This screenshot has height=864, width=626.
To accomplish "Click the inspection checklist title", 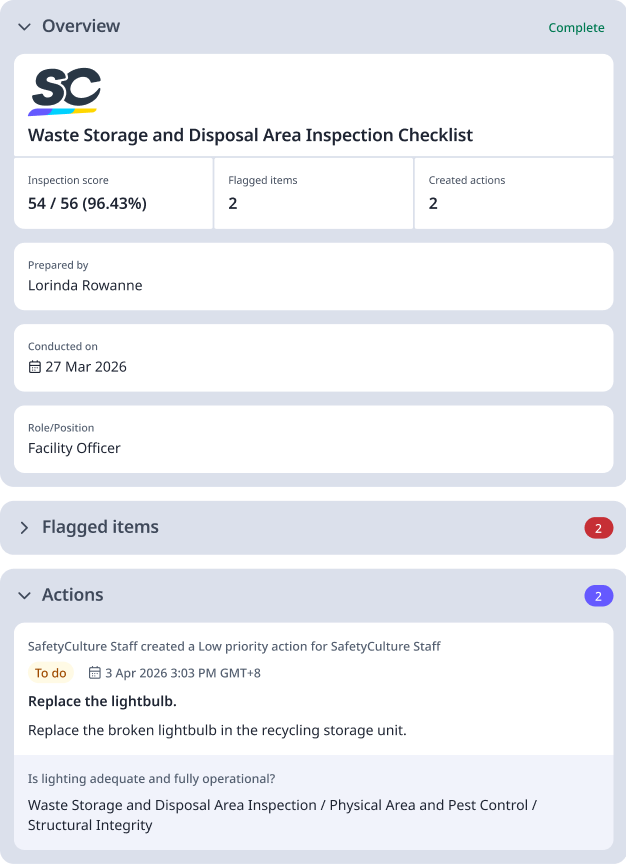I will pyautogui.click(x=250, y=135).
